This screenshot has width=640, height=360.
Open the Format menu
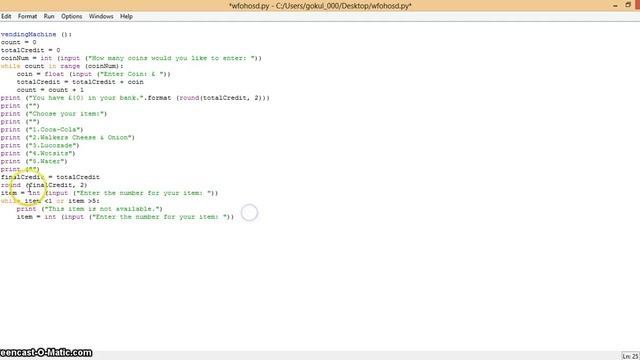(x=27, y=16)
